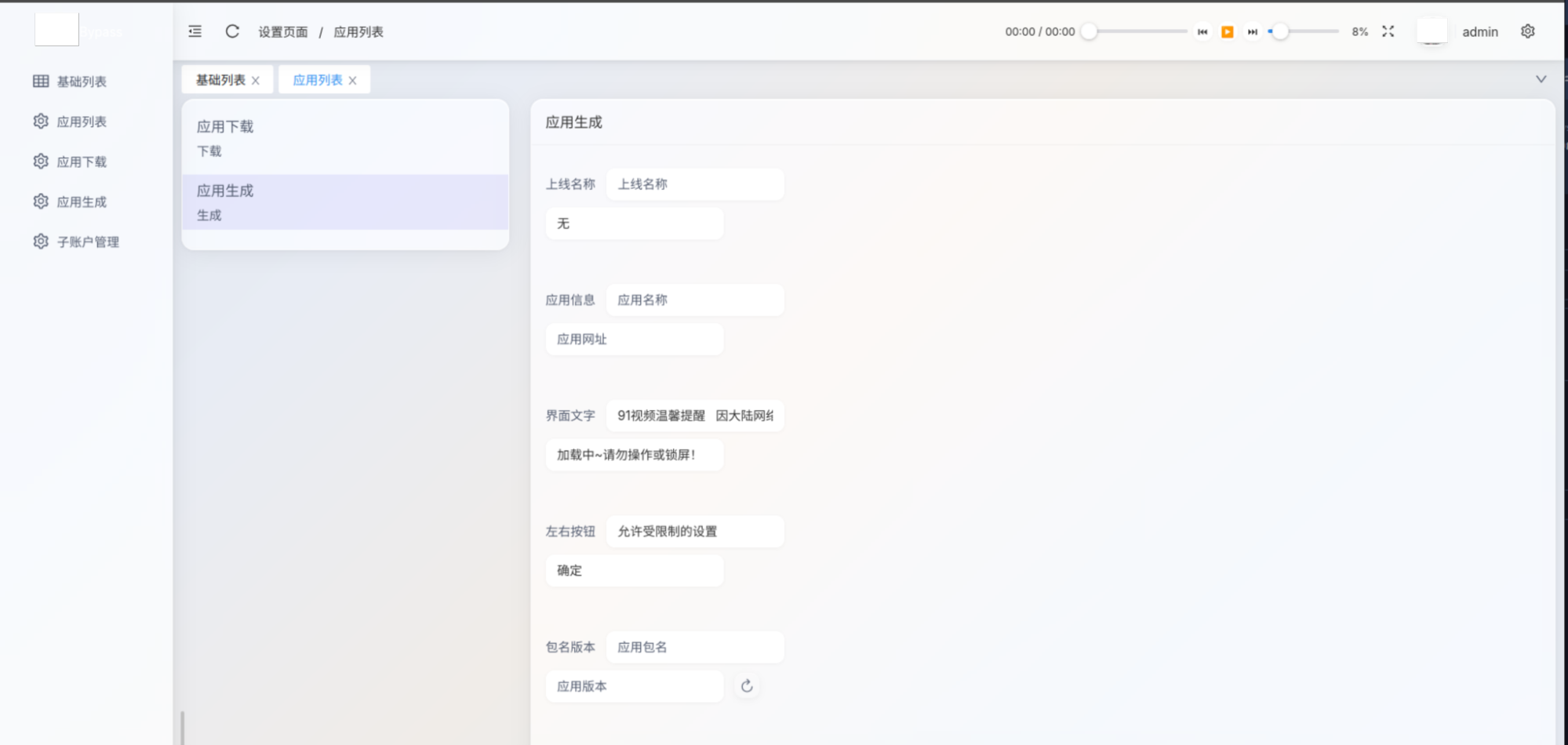Open settings gear at top right
The height and width of the screenshot is (745, 1568).
1528,31
